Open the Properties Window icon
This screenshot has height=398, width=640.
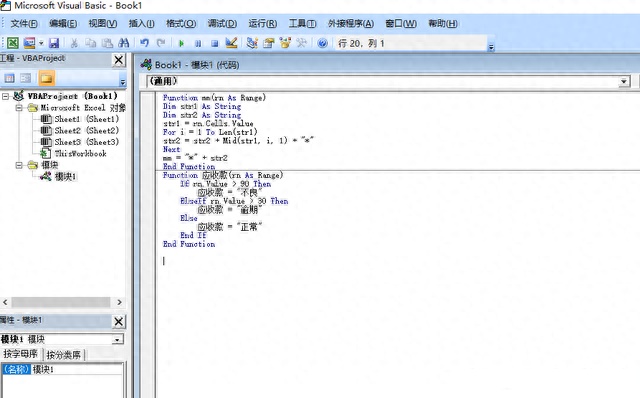click(x=269, y=43)
